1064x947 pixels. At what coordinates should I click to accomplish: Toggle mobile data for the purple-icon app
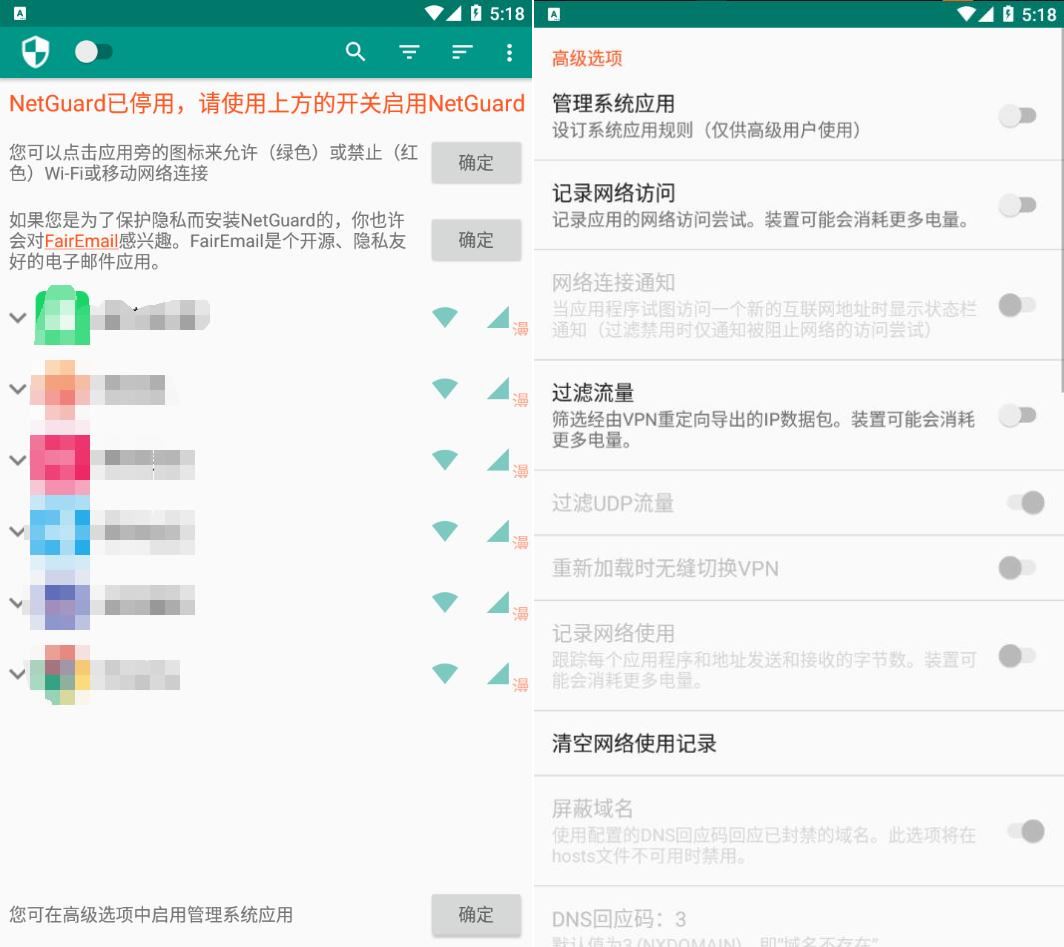point(498,602)
